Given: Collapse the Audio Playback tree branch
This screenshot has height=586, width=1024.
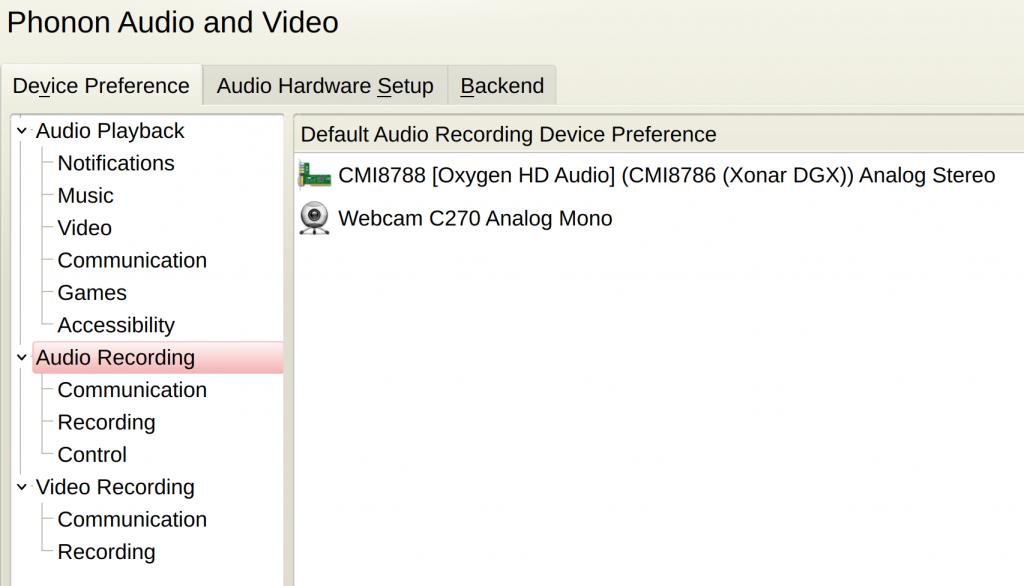Looking at the screenshot, I should [x=21, y=131].
